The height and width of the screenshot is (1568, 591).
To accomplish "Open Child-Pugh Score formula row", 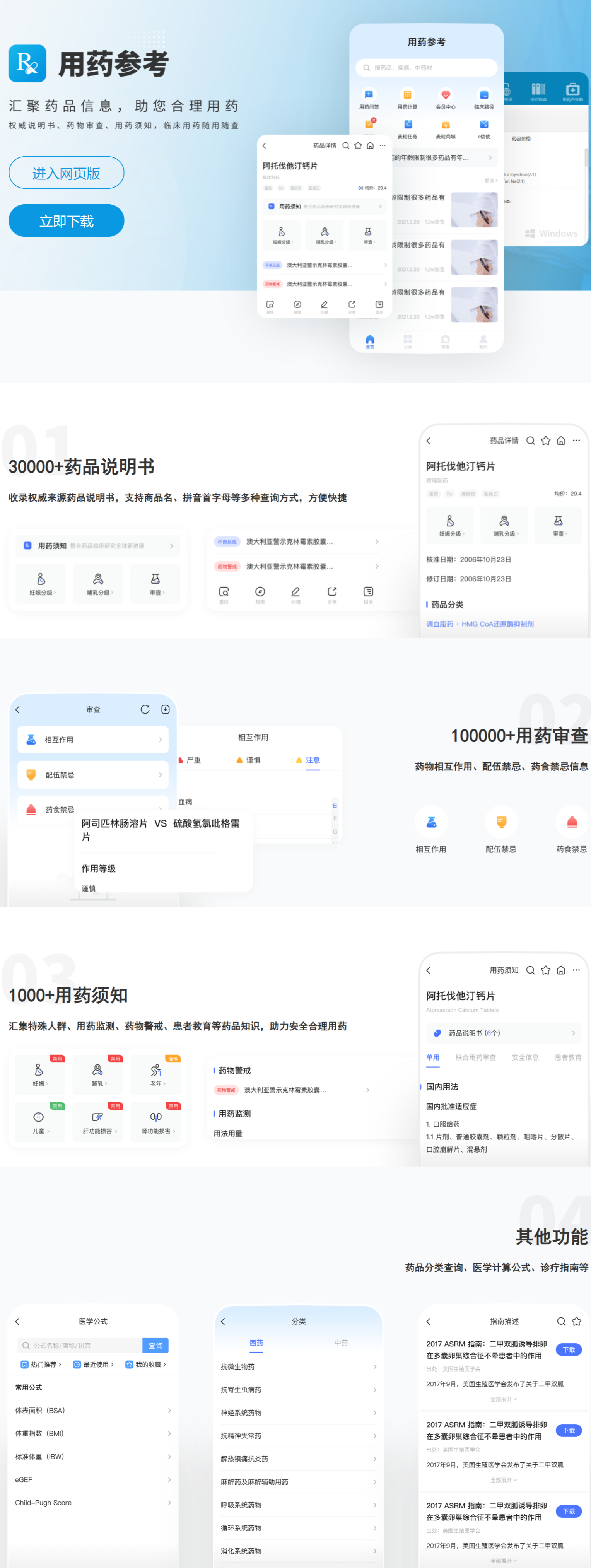I will tap(93, 1503).
